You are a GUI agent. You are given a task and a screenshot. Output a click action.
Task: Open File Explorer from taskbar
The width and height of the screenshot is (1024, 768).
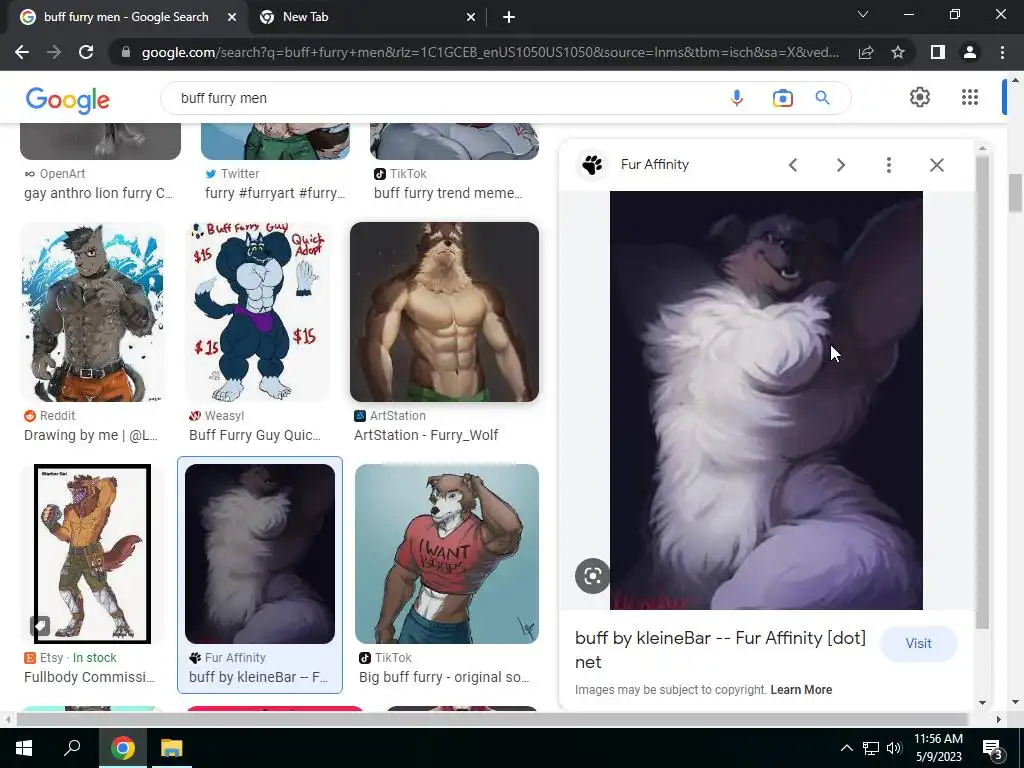172,748
